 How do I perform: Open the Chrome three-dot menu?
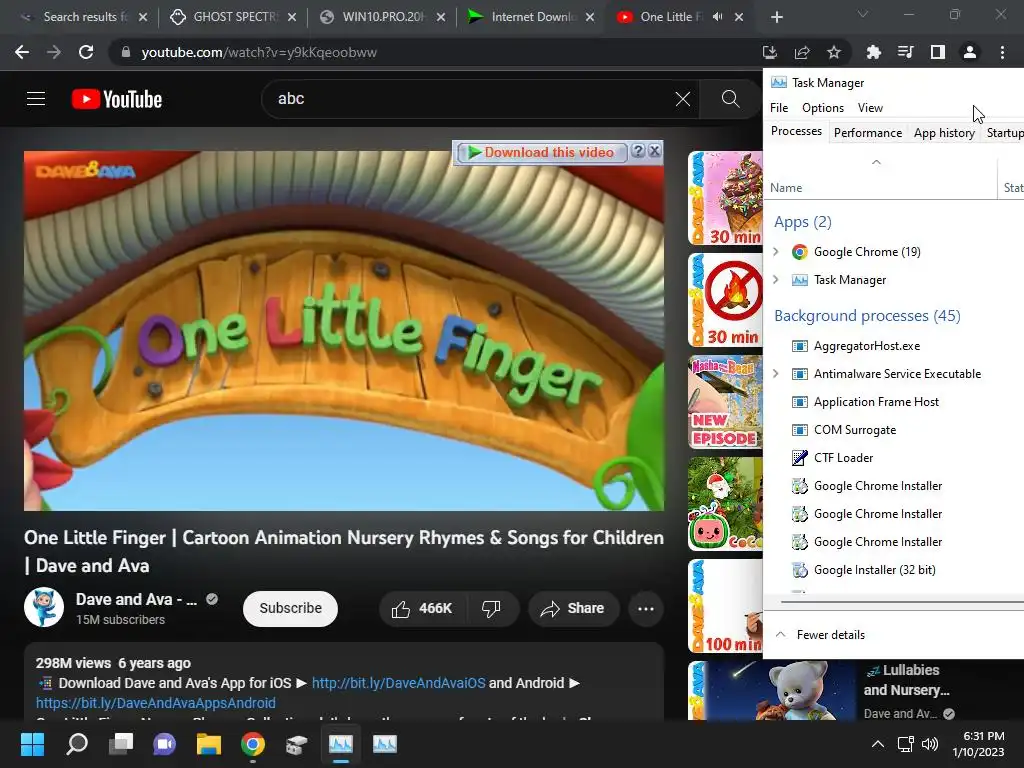[1002, 52]
